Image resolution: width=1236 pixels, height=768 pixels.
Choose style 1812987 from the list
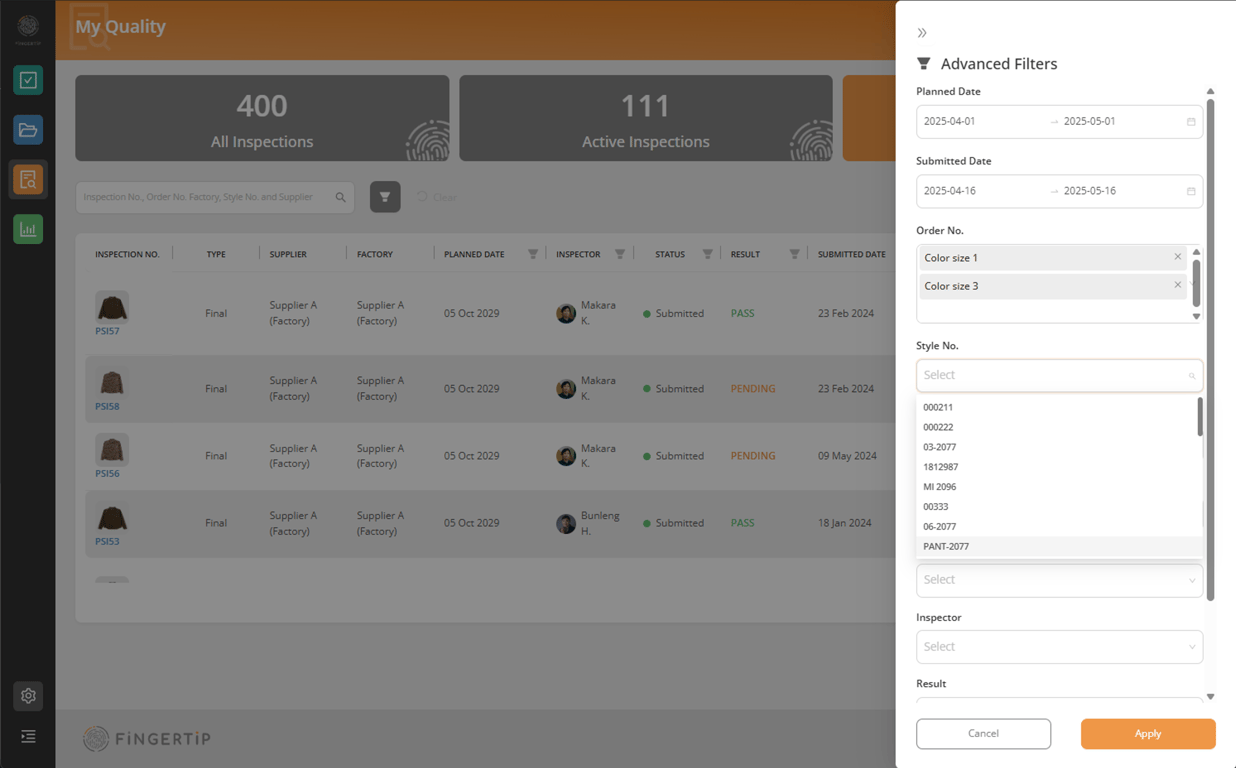pos(1057,467)
